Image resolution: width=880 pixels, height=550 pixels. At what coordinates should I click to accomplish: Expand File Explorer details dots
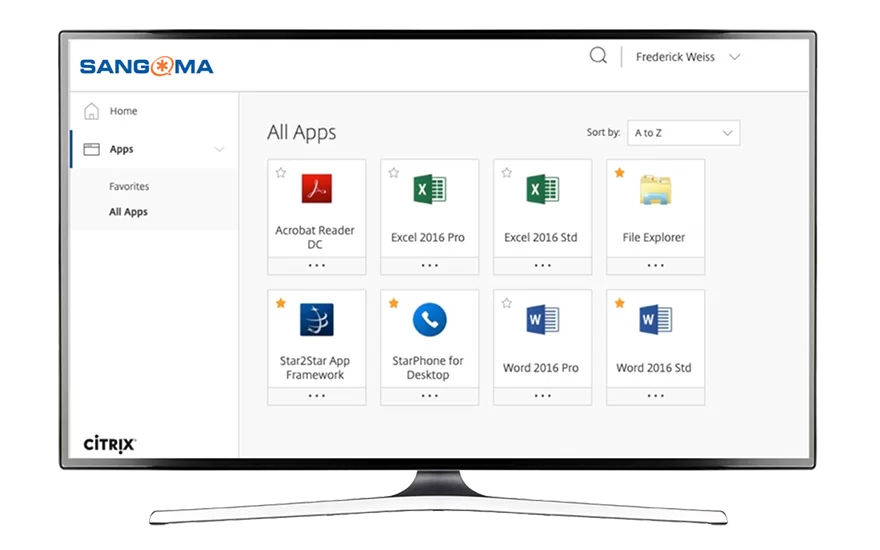656,265
